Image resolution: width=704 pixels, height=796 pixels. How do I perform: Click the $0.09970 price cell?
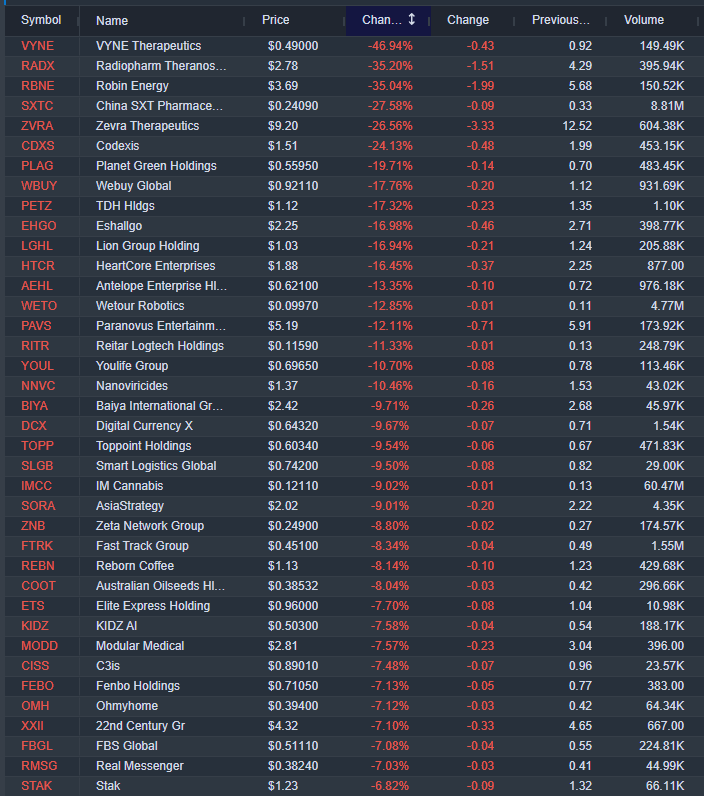pos(293,306)
